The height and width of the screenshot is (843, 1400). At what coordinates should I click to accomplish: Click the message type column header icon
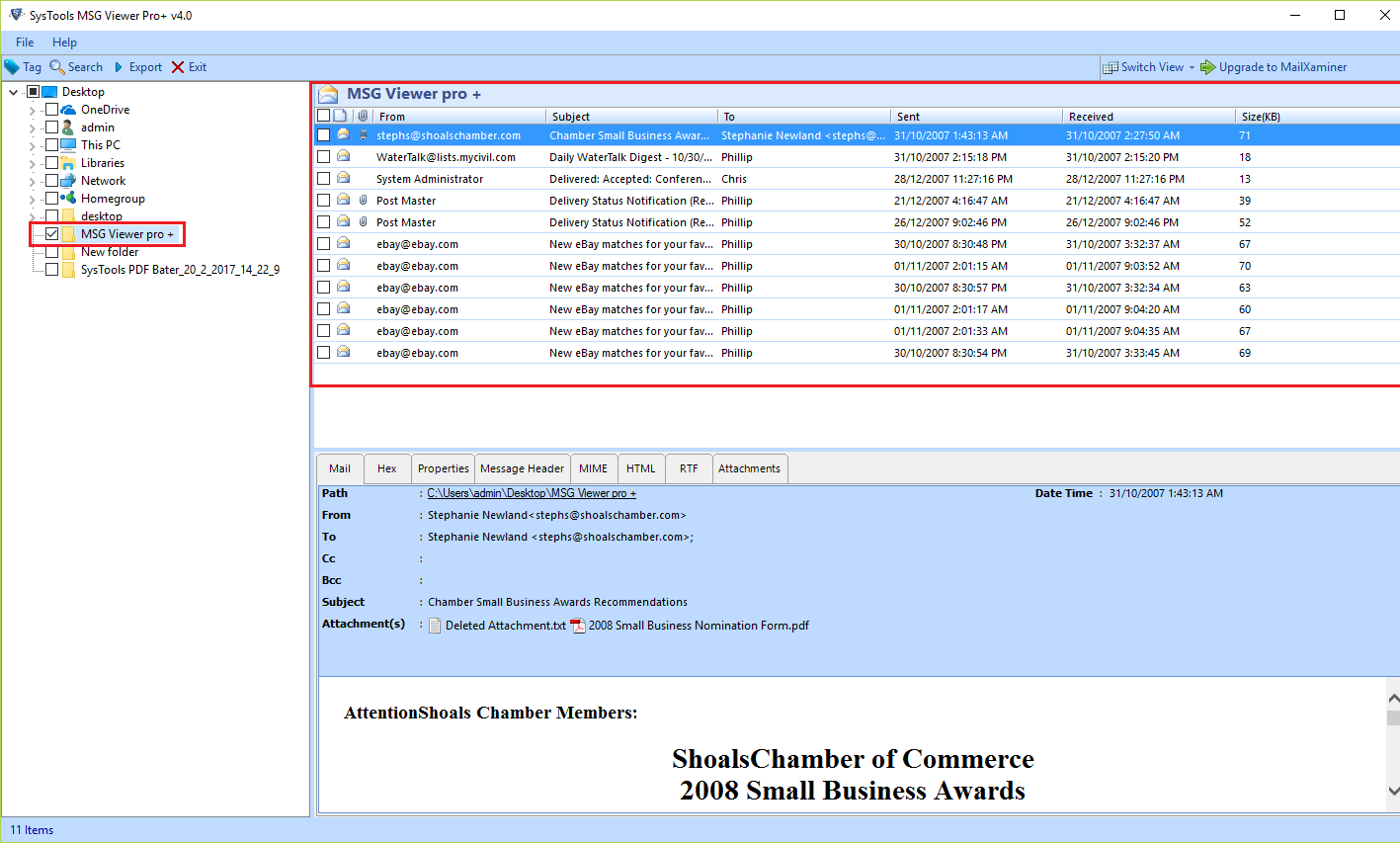click(x=340, y=116)
